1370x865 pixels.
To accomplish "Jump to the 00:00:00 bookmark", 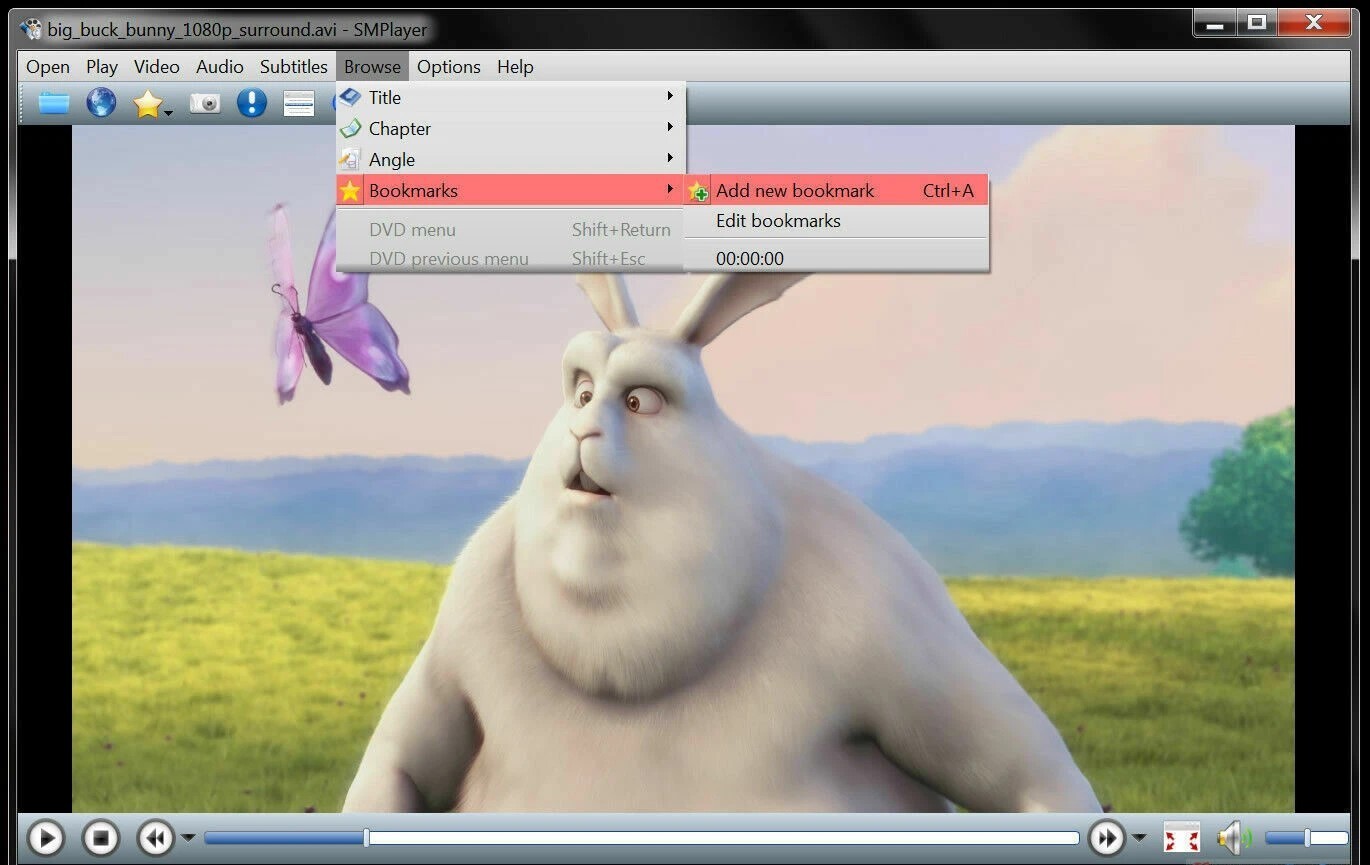I will pos(836,258).
